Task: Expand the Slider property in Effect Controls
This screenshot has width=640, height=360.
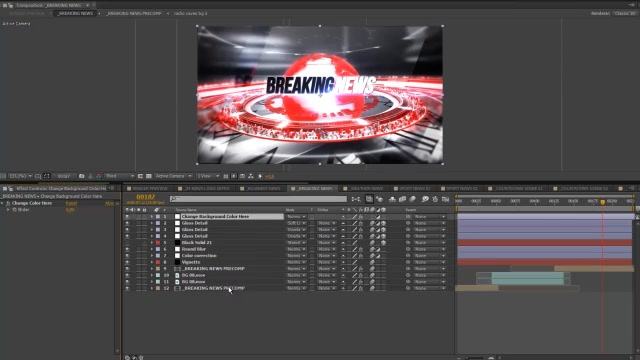Action: coord(8,209)
